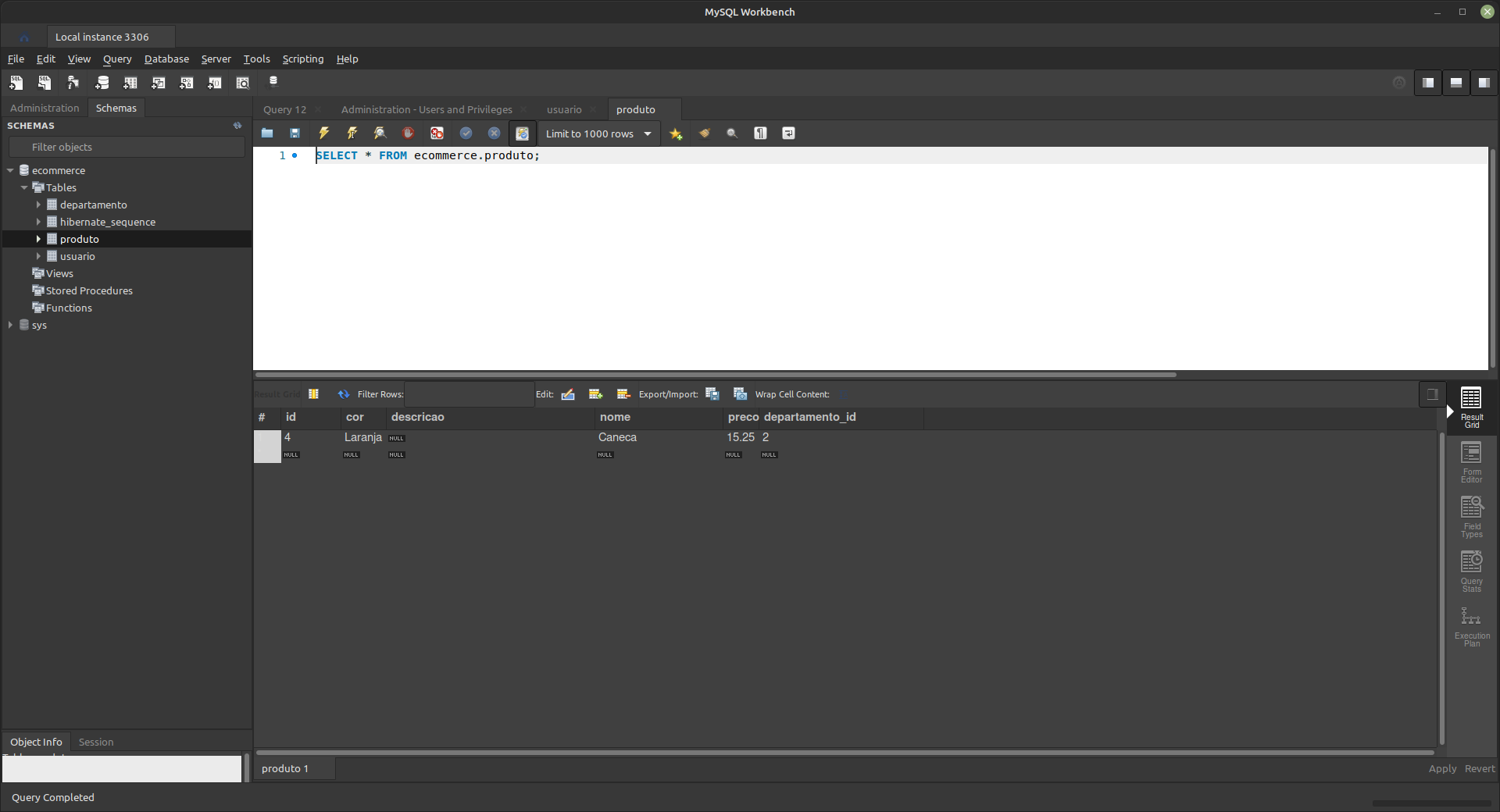Select the Laranja cell in the result grid
Screen dimensions: 1500x812
click(x=362, y=438)
